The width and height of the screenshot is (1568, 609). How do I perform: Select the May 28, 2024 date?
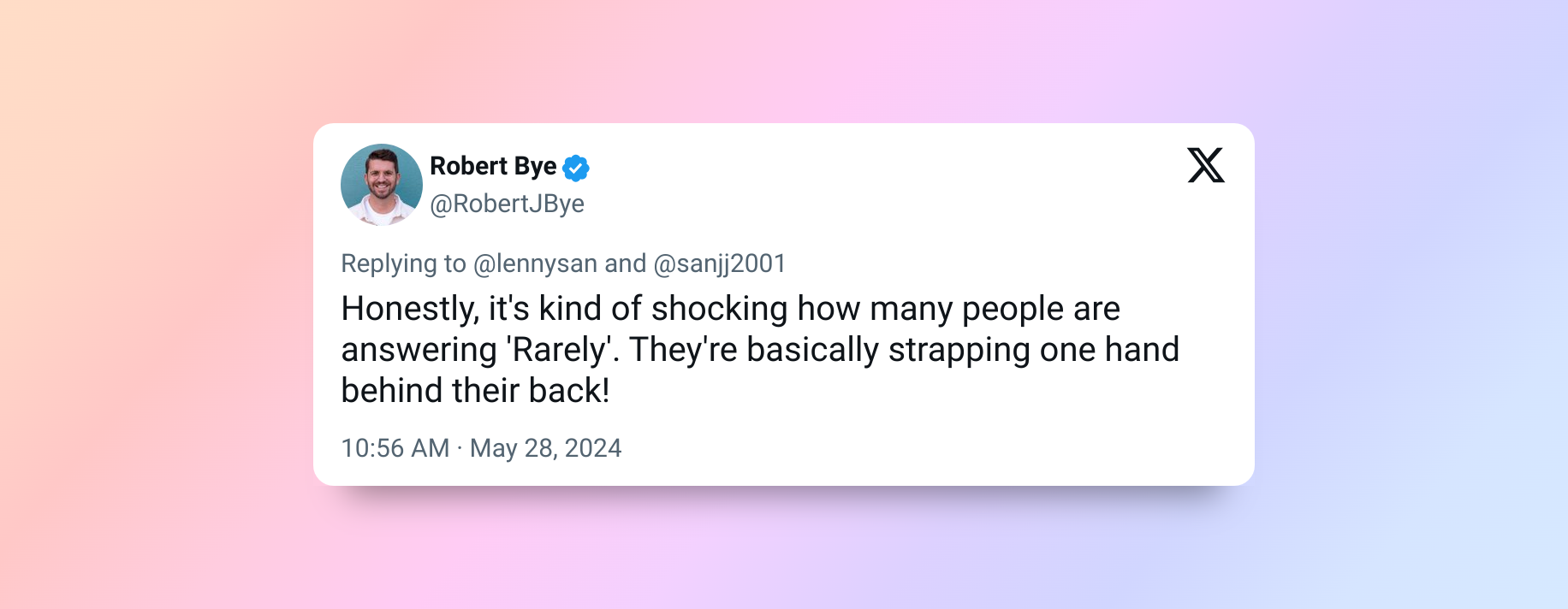tap(546, 448)
